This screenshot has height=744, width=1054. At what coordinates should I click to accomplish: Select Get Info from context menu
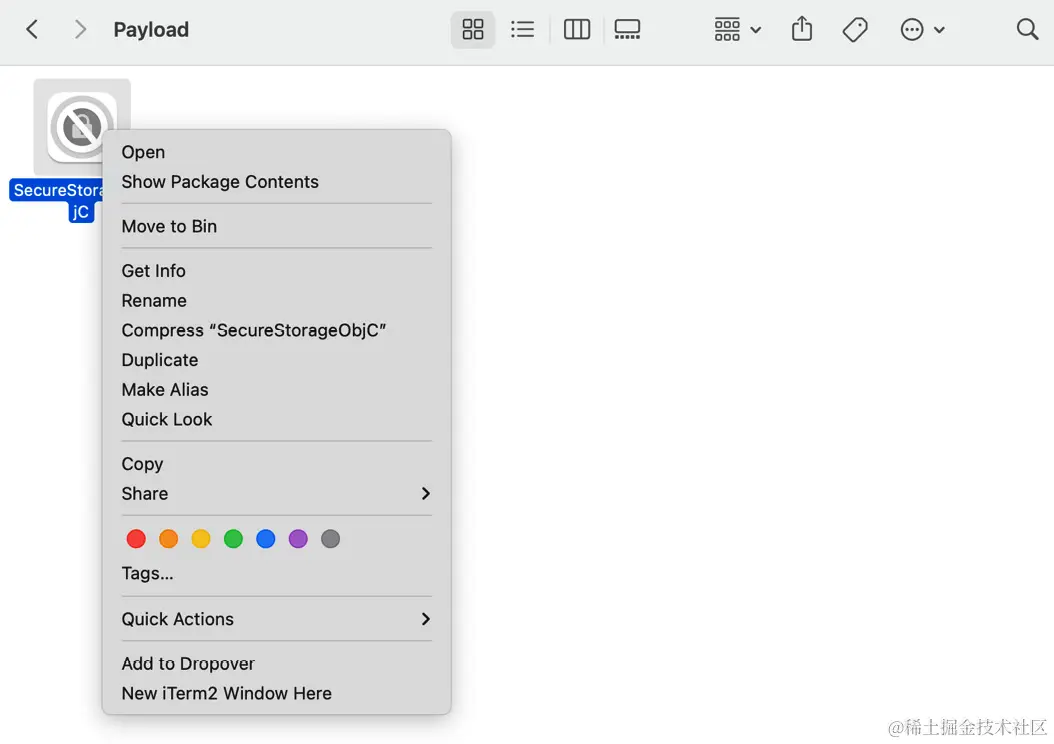154,271
